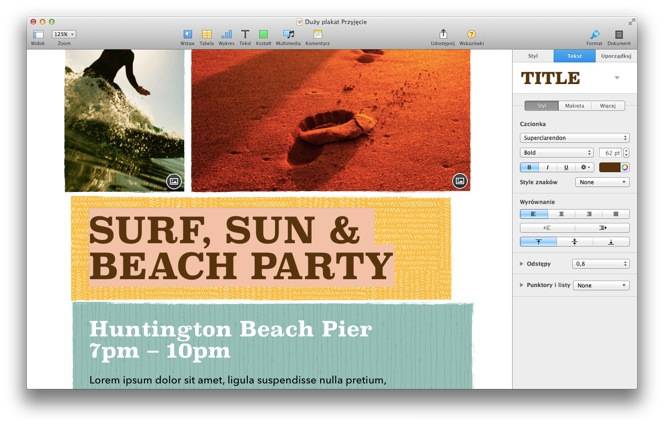Viewport: 664px width, 426px height.
Task: Open the 0,8 line spacing dropdown
Action: tap(601, 264)
